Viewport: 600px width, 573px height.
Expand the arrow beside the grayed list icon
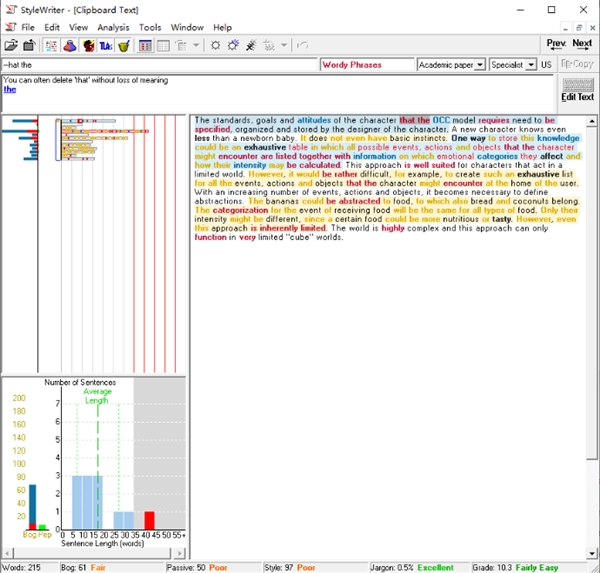196,45
